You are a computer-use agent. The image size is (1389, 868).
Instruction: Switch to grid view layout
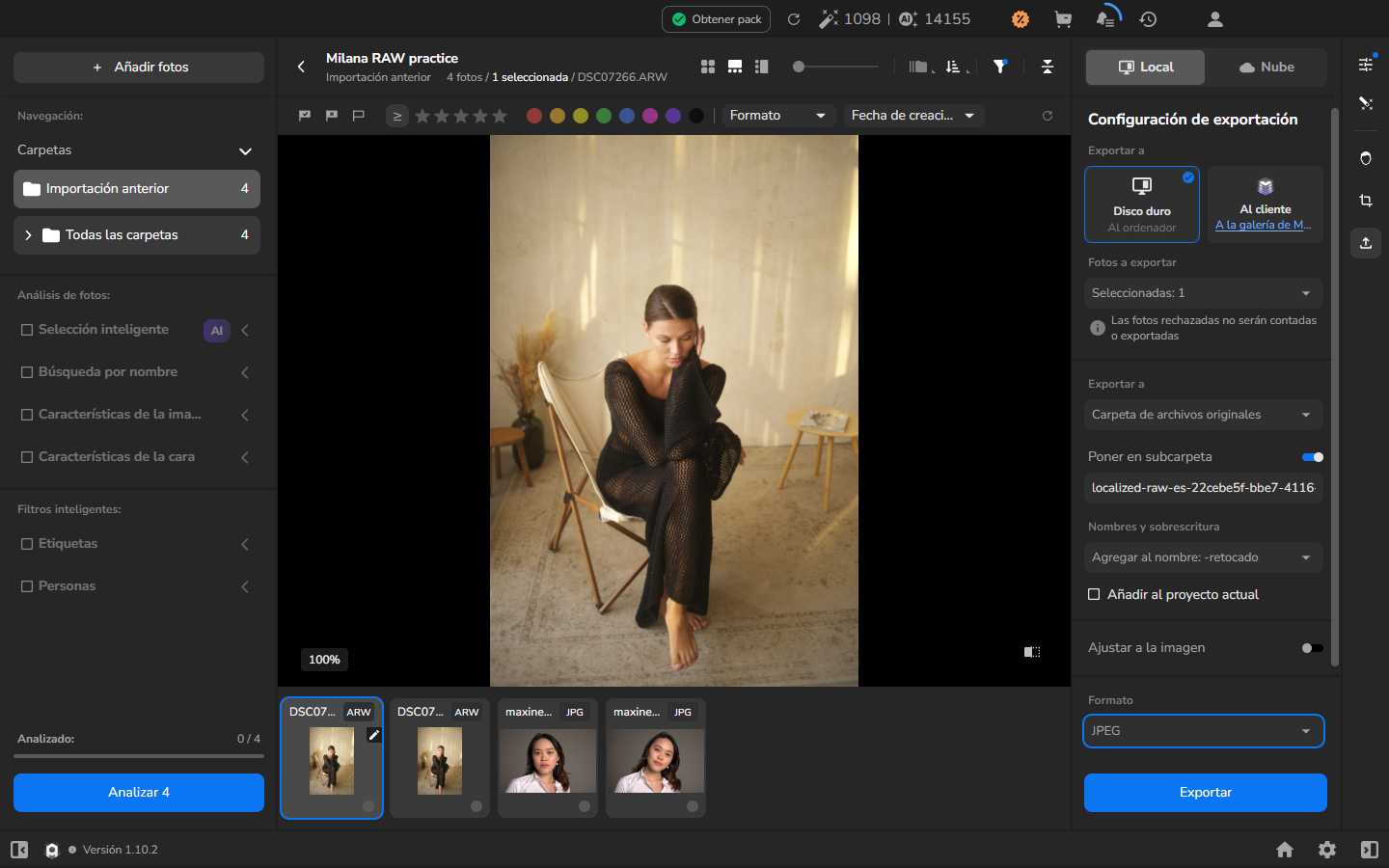tap(708, 67)
